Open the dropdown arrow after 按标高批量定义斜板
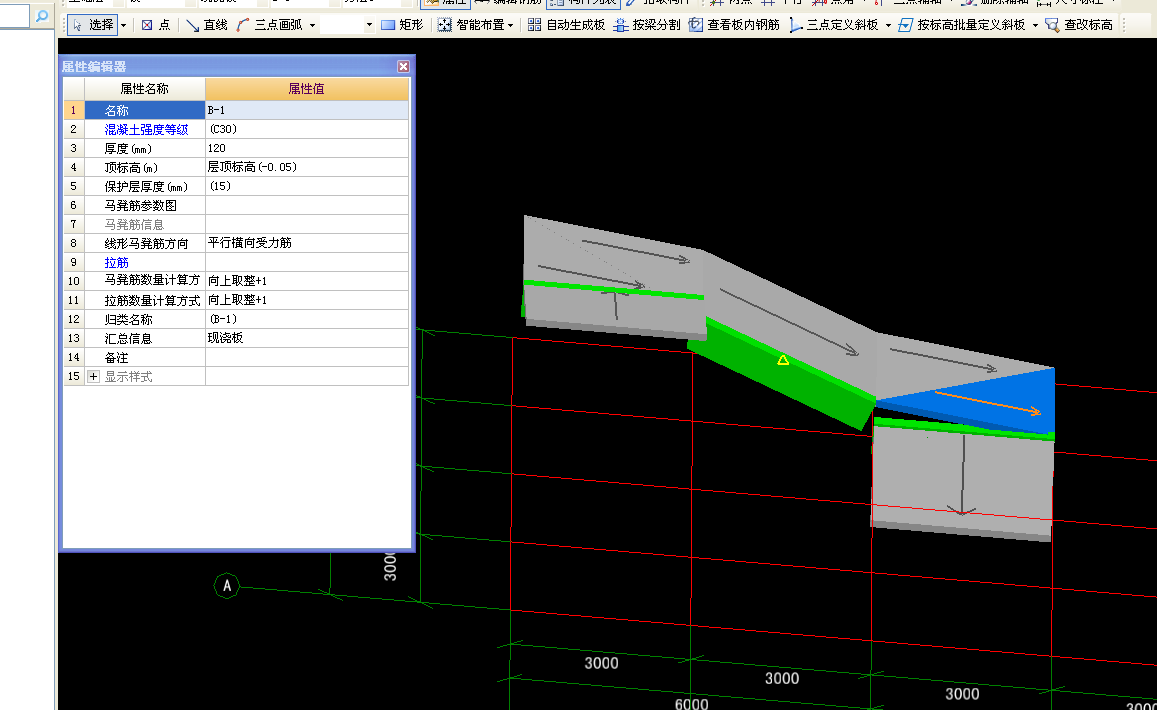The width and height of the screenshot is (1157, 710). click(1035, 25)
